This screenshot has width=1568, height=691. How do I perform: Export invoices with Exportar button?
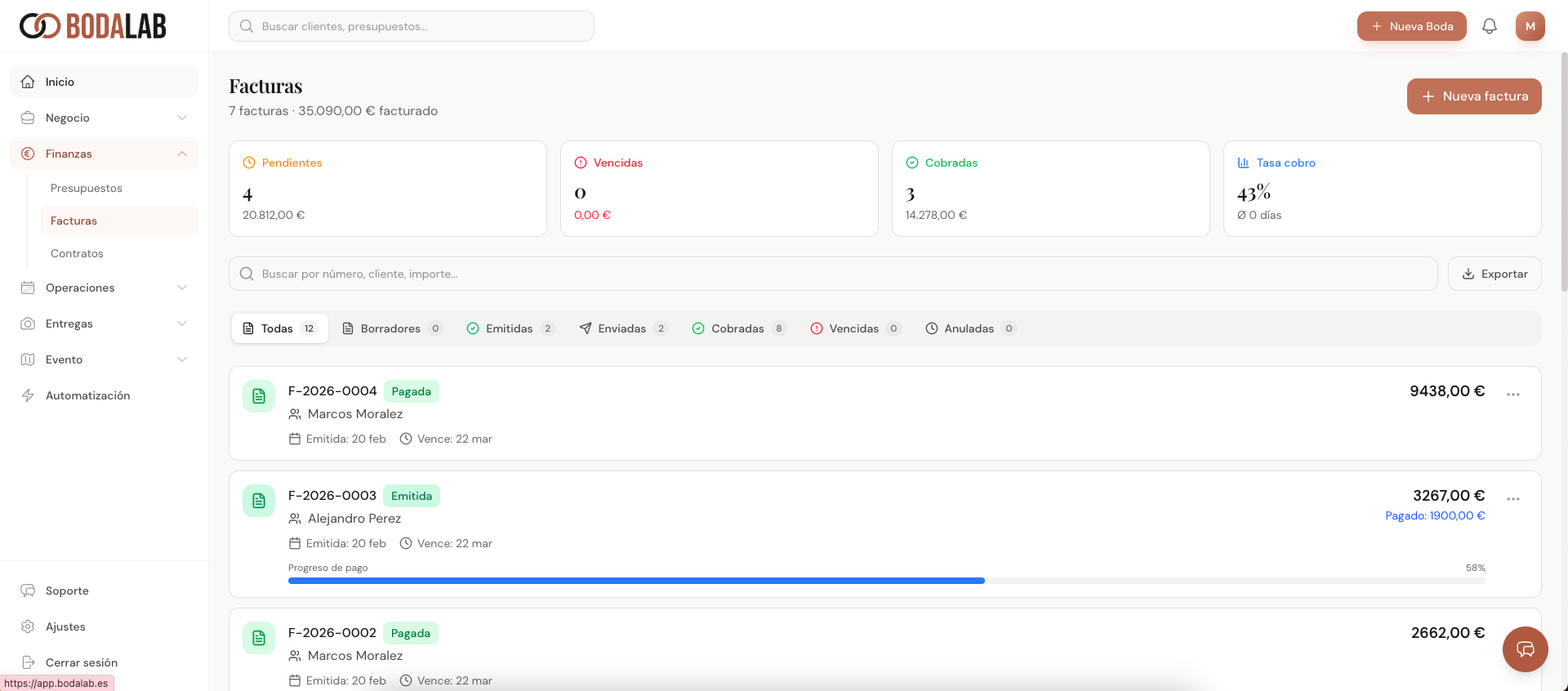[x=1494, y=274]
